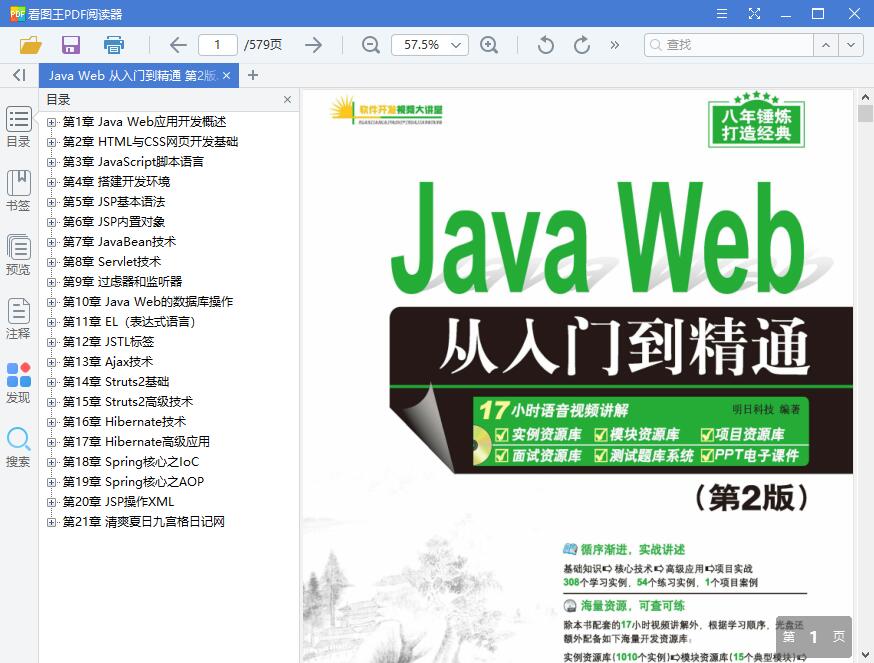Jump to 第14章 Struts2基础
Screen dimensions: 874x663
(115, 381)
